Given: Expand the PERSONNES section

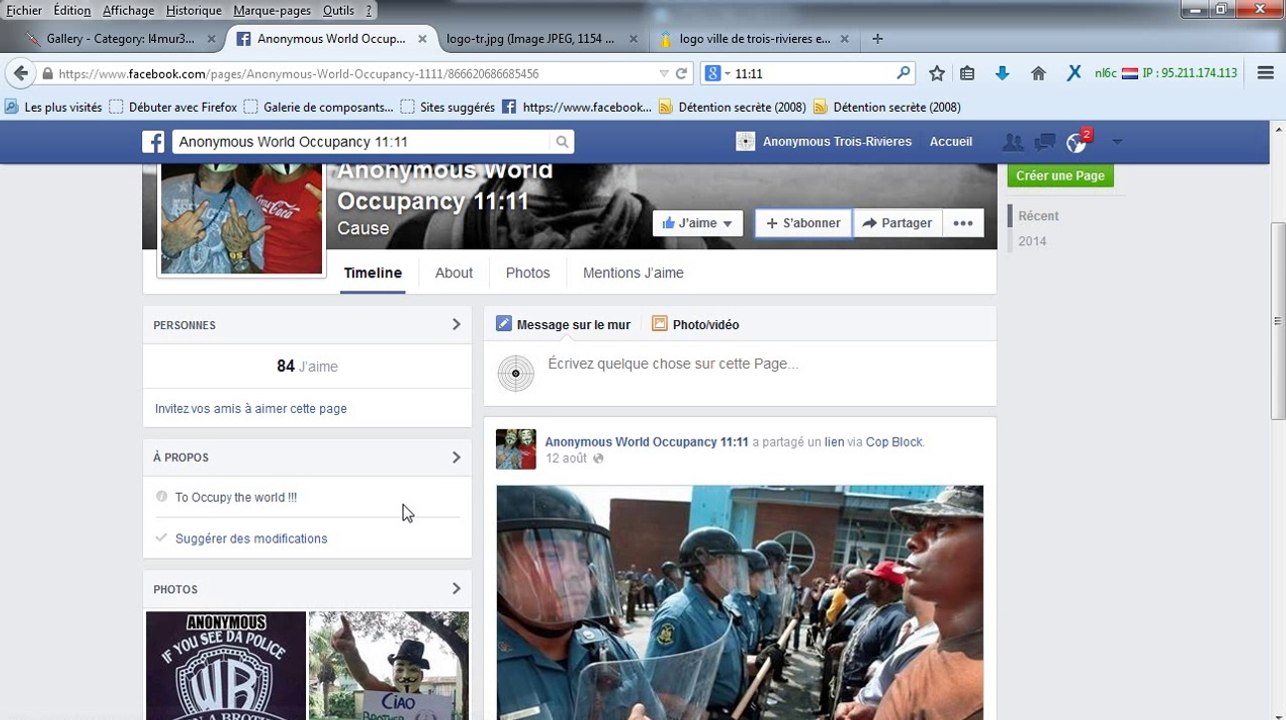Looking at the screenshot, I should (456, 324).
